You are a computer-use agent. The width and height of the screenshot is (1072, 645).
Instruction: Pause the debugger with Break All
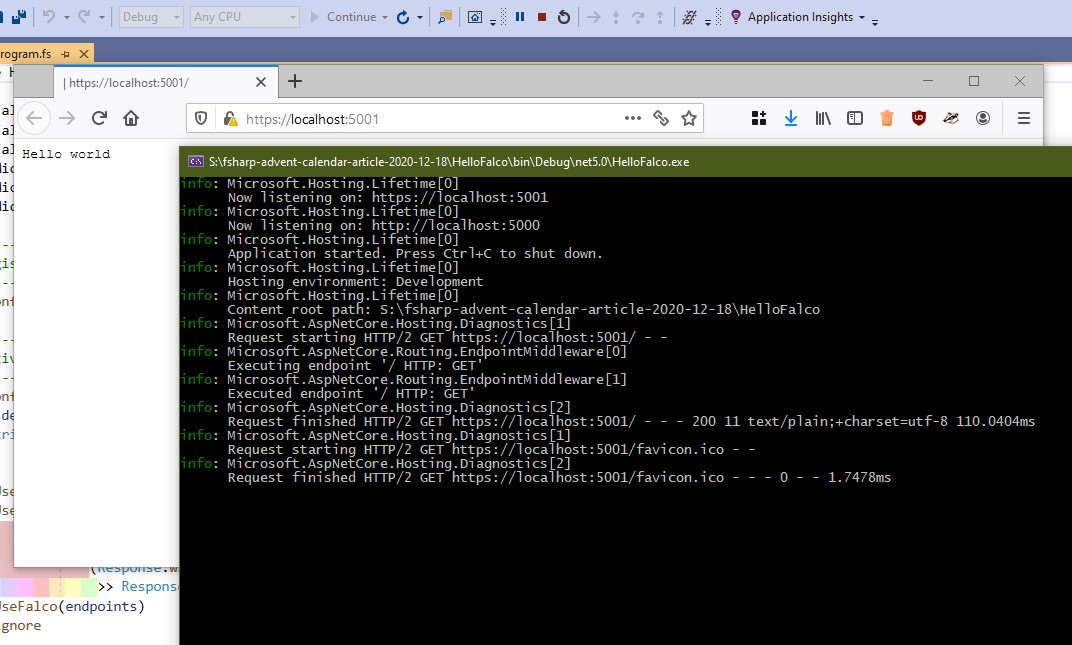[520, 17]
